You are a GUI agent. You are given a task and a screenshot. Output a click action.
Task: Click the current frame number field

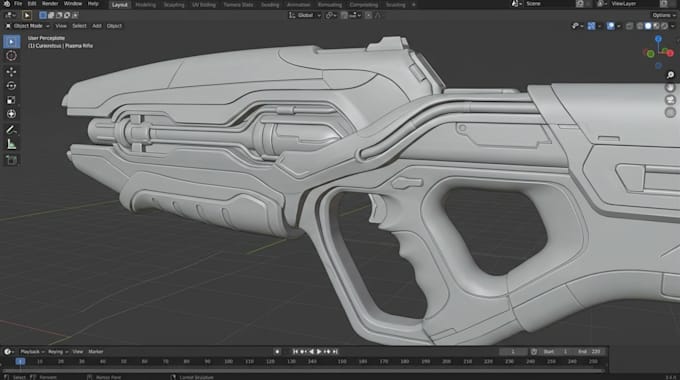(513, 352)
